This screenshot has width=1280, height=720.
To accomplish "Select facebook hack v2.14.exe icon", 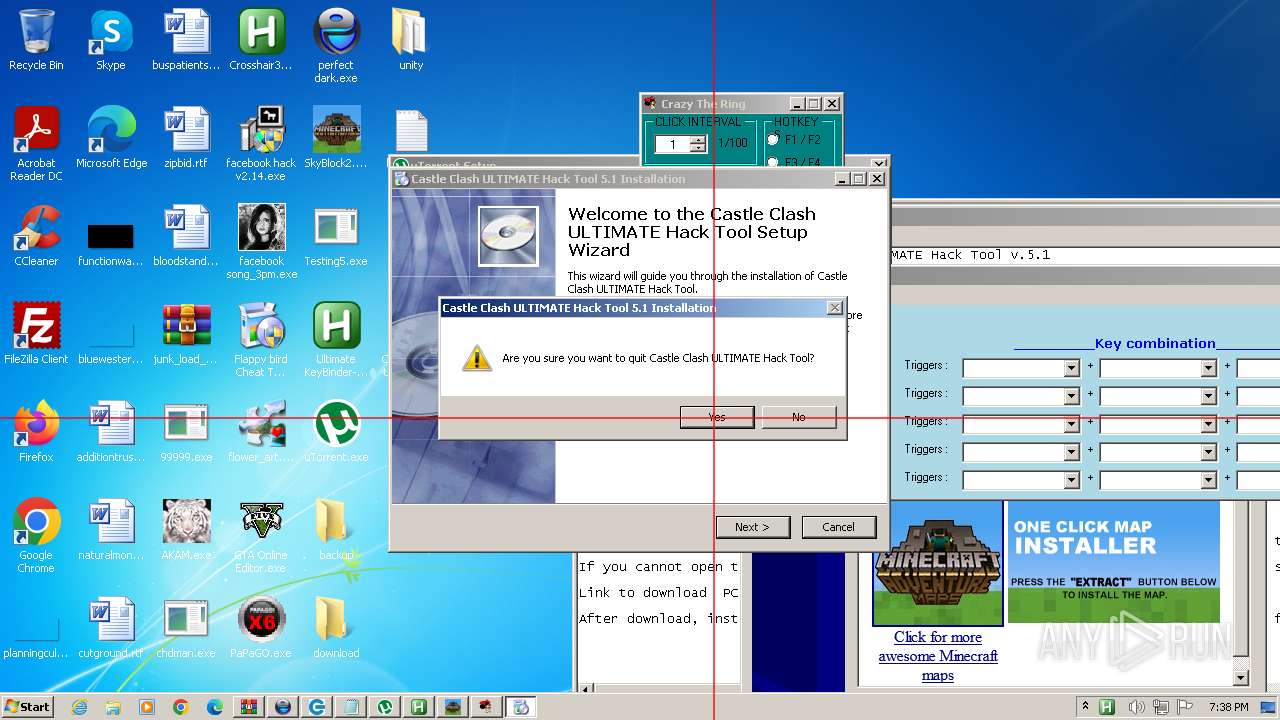I will coord(261,144).
